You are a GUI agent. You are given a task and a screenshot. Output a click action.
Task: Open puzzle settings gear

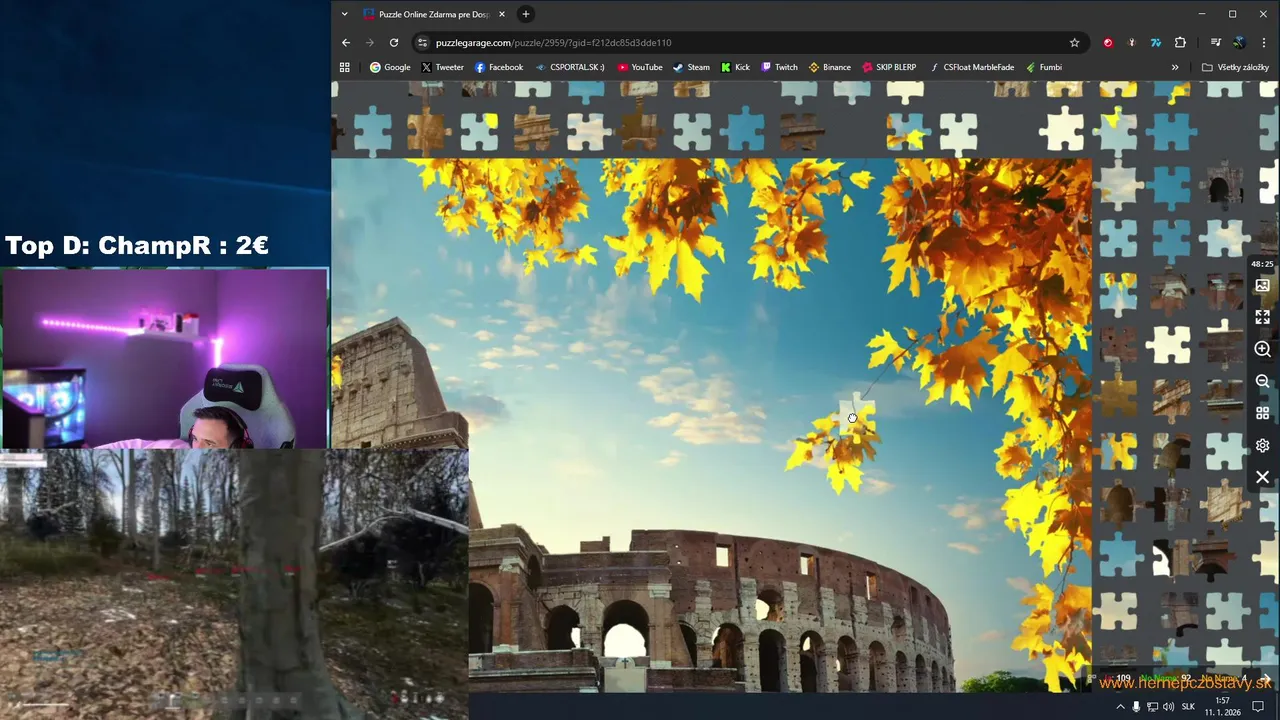pos(1262,445)
